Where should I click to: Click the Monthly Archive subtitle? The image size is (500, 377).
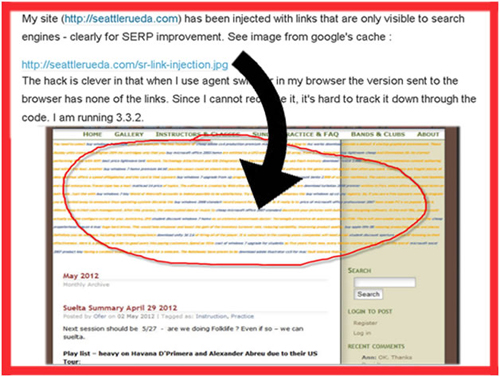pyautogui.click(x=86, y=285)
